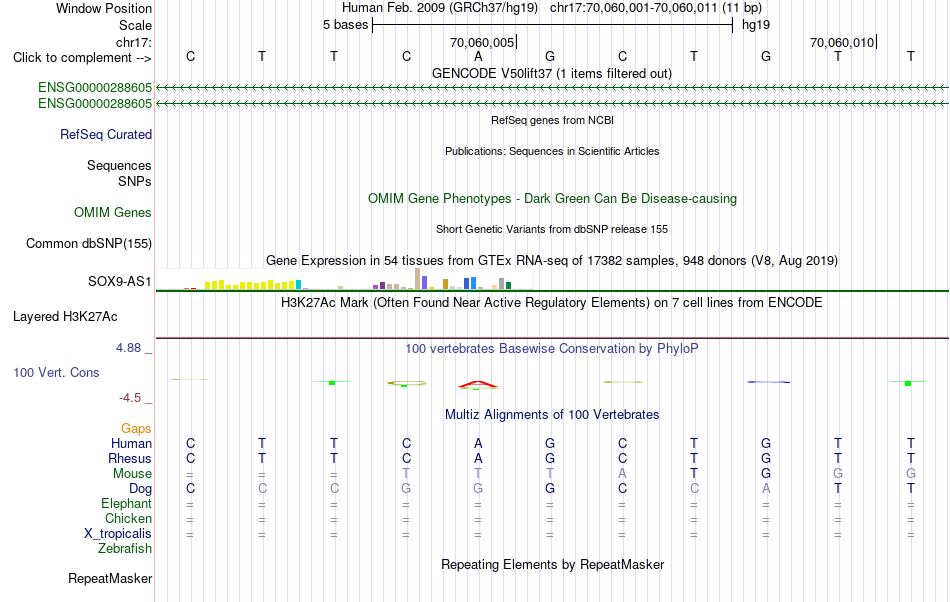This screenshot has width=950, height=602.
Task: Select the Scale label
Action: 135,25
